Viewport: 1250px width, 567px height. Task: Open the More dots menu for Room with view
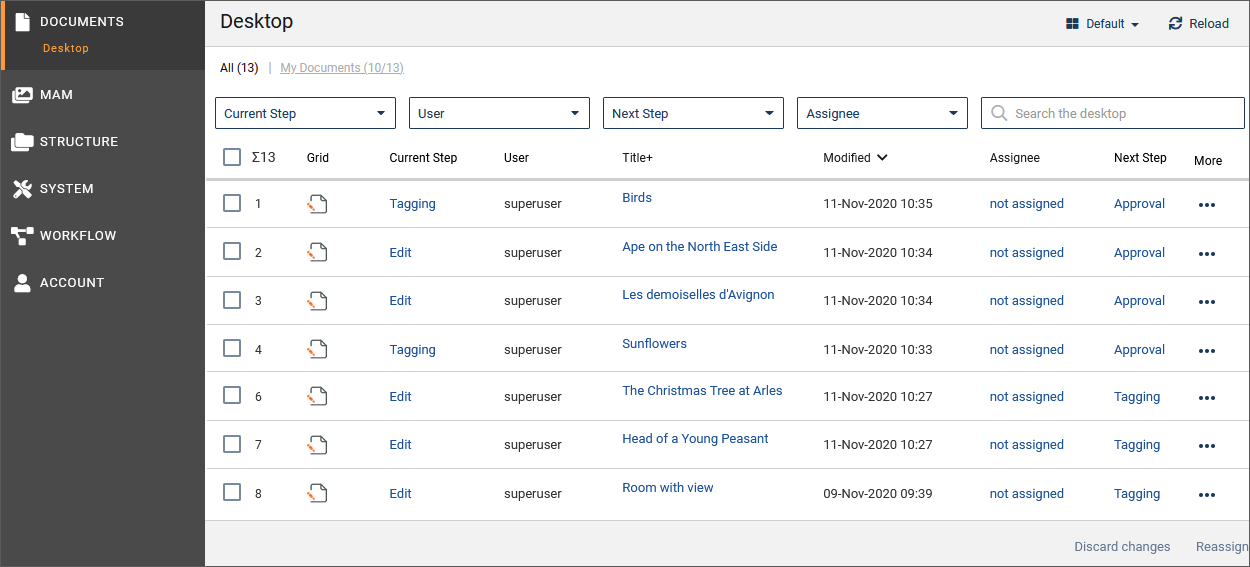tap(1207, 495)
